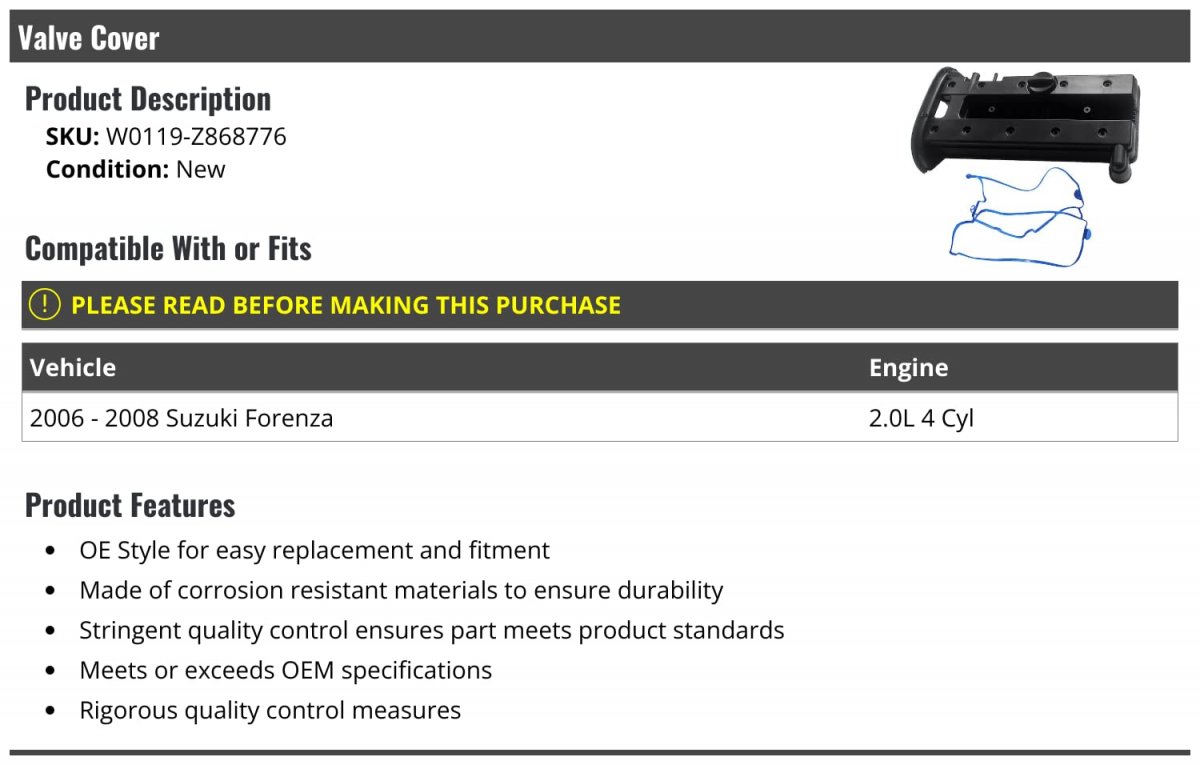Click the Vehicle column header
Viewport: 1200px width, 765px height.
[x=73, y=367]
